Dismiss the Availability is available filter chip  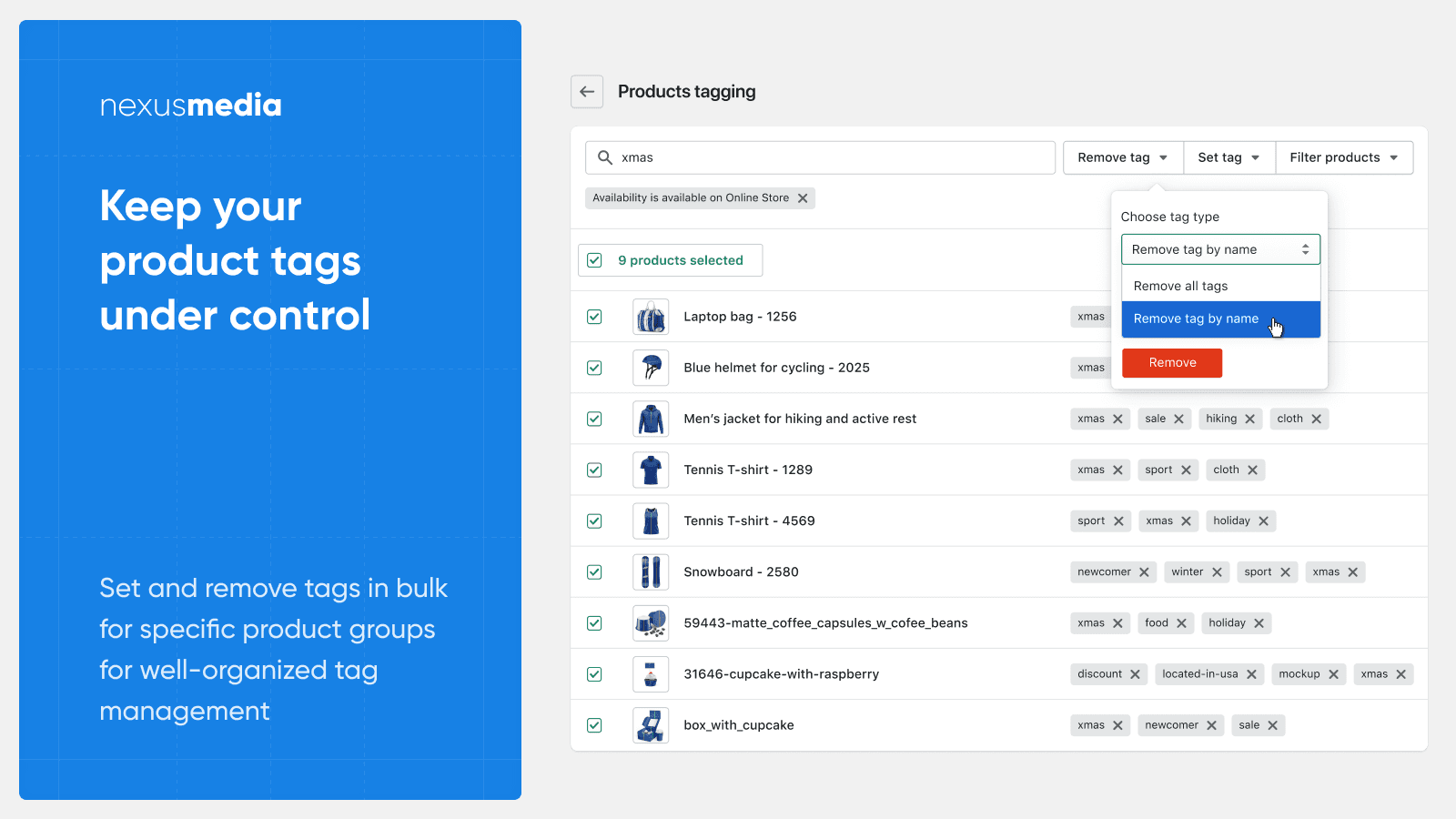[x=803, y=197]
